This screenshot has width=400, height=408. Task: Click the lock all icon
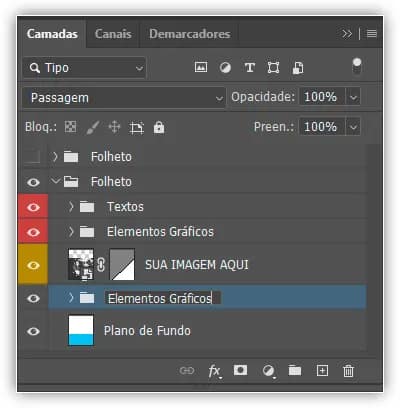pyautogui.click(x=159, y=127)
